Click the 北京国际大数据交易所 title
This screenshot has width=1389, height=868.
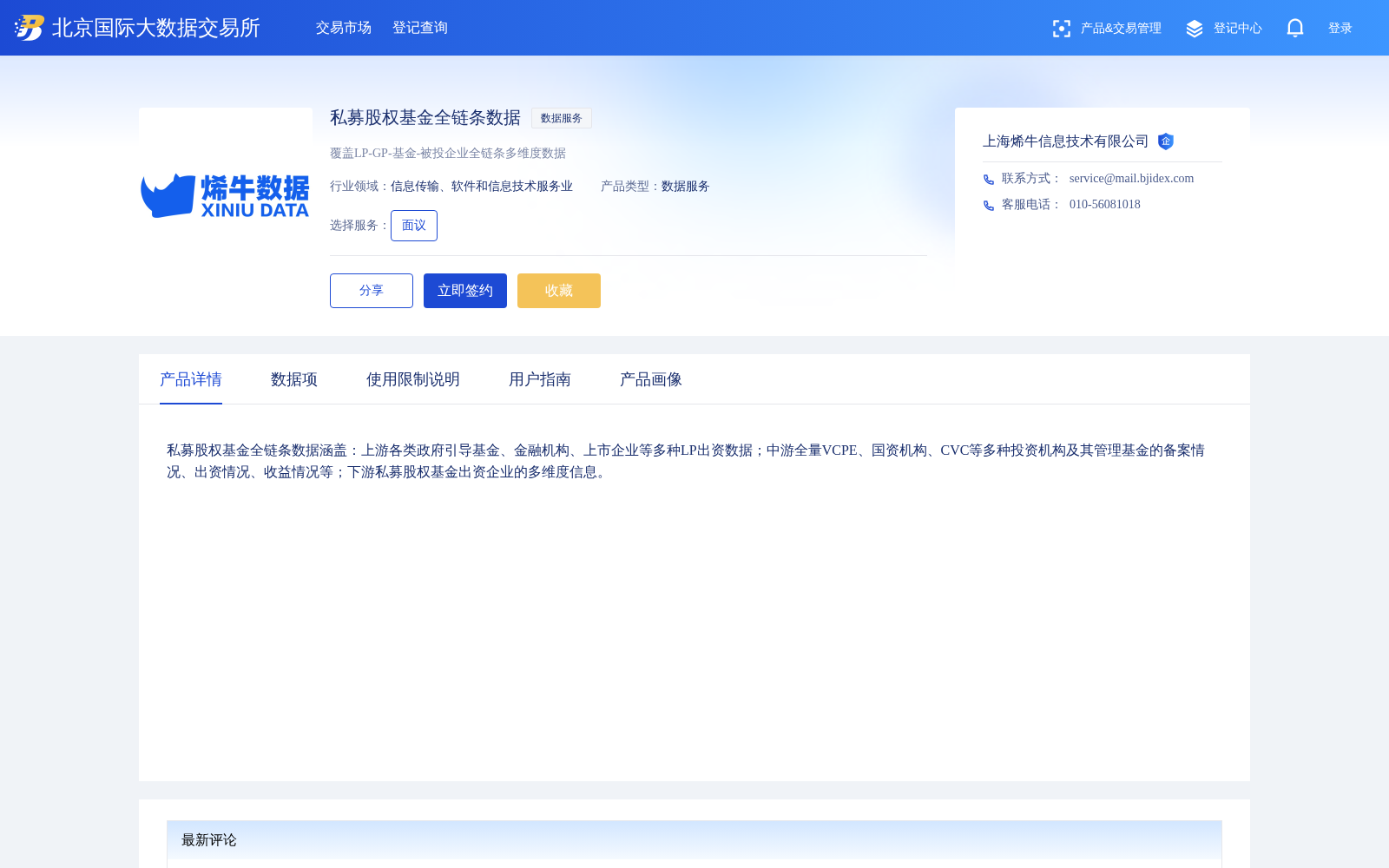[x=156, y=28]
